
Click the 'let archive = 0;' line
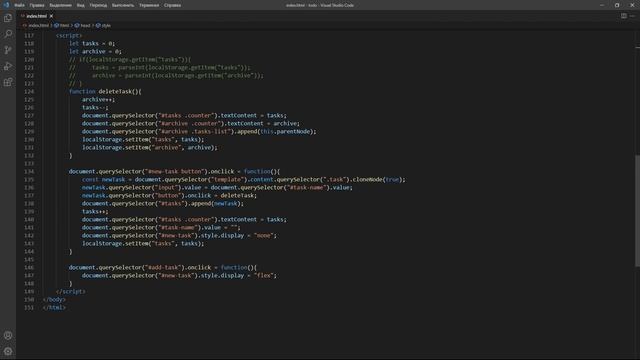(x=95, y=52)
